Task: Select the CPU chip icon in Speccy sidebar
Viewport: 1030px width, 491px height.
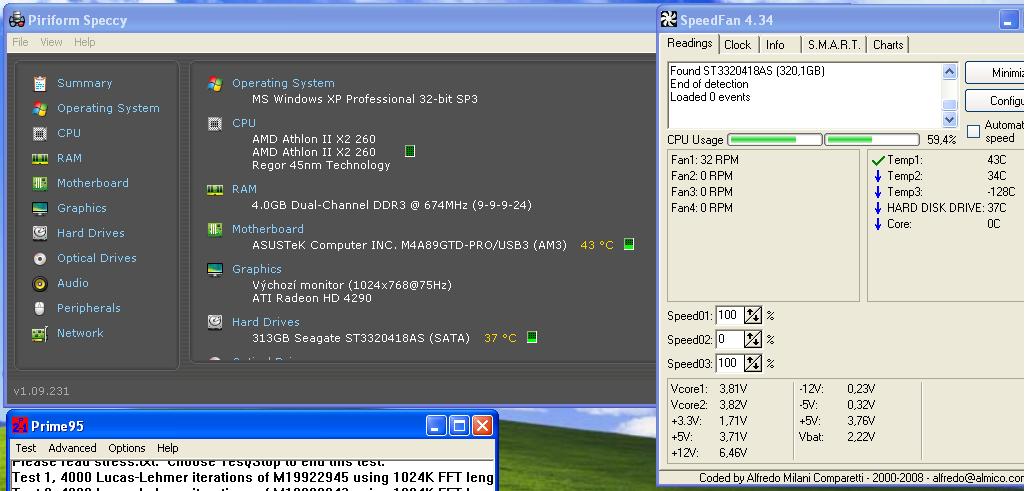Action: pyautogui.click(x=40, y=133)
